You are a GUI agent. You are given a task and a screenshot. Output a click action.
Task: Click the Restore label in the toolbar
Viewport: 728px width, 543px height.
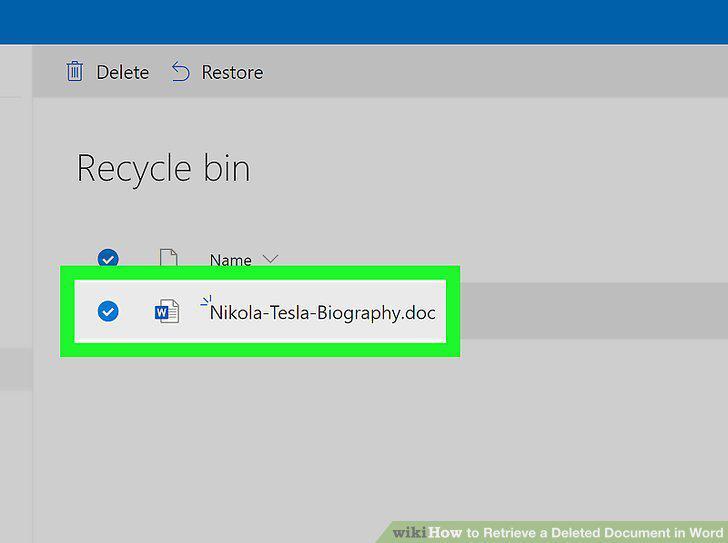coord(232,72)
